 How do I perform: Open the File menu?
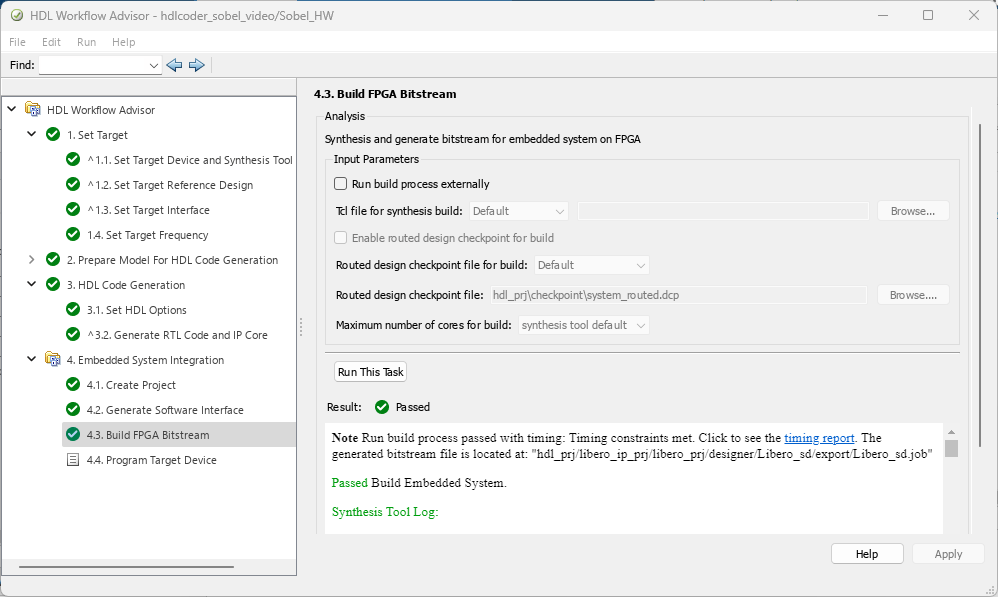coord(18,42)
